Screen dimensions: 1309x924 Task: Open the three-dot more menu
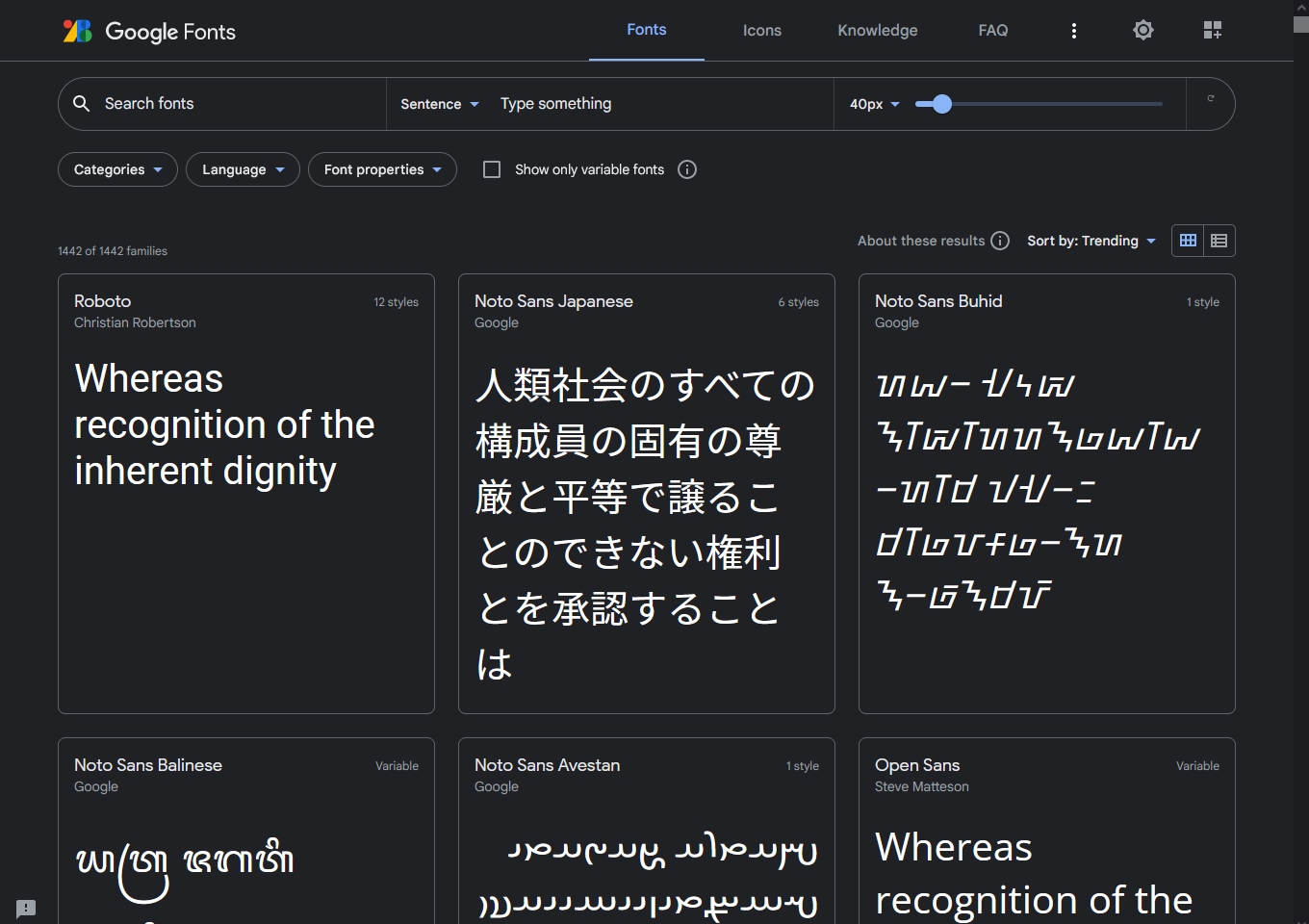tap(1074, 31)
